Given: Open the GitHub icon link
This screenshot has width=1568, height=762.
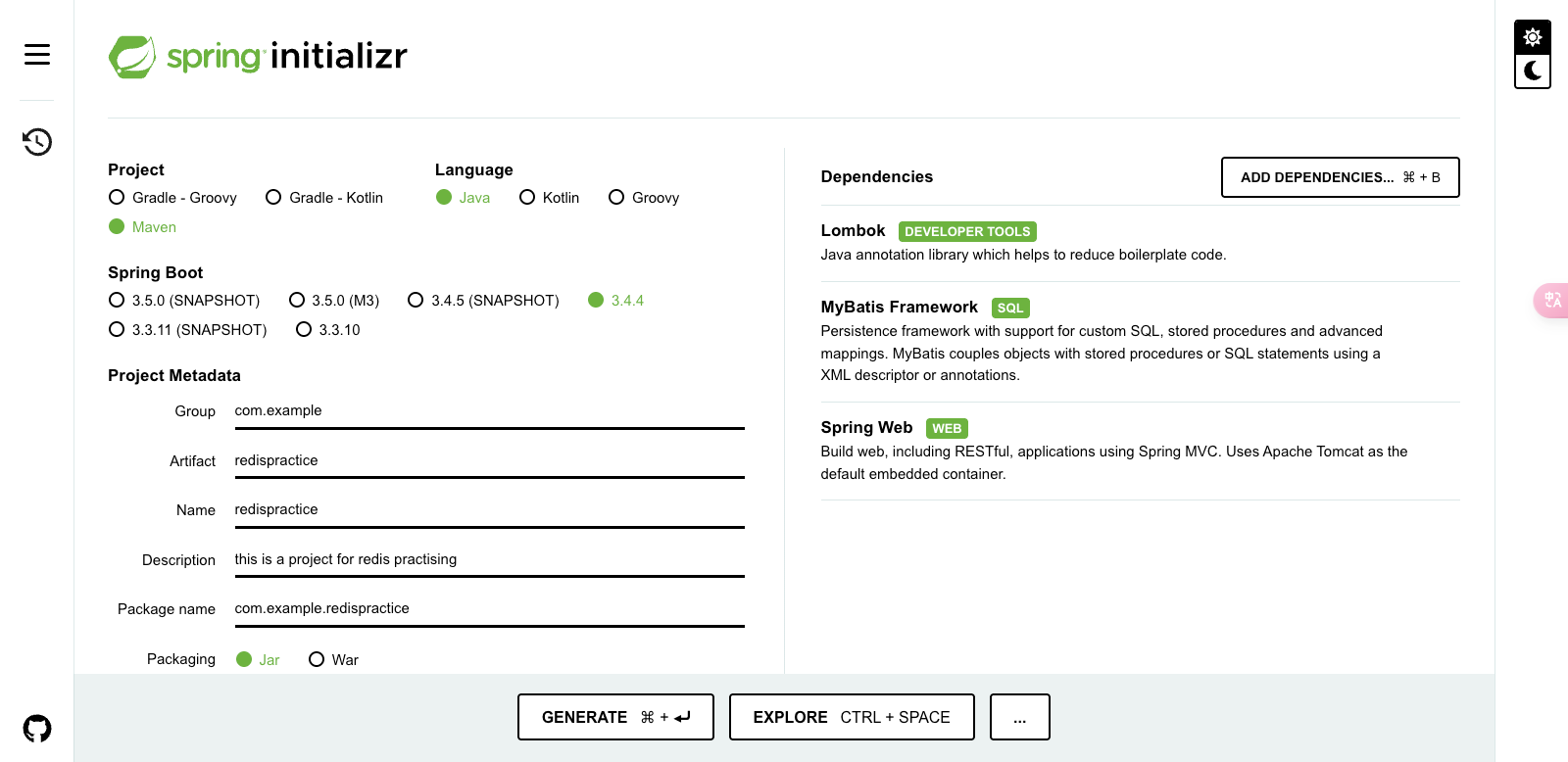Looking at the screenshot, I should click(37, 729).
